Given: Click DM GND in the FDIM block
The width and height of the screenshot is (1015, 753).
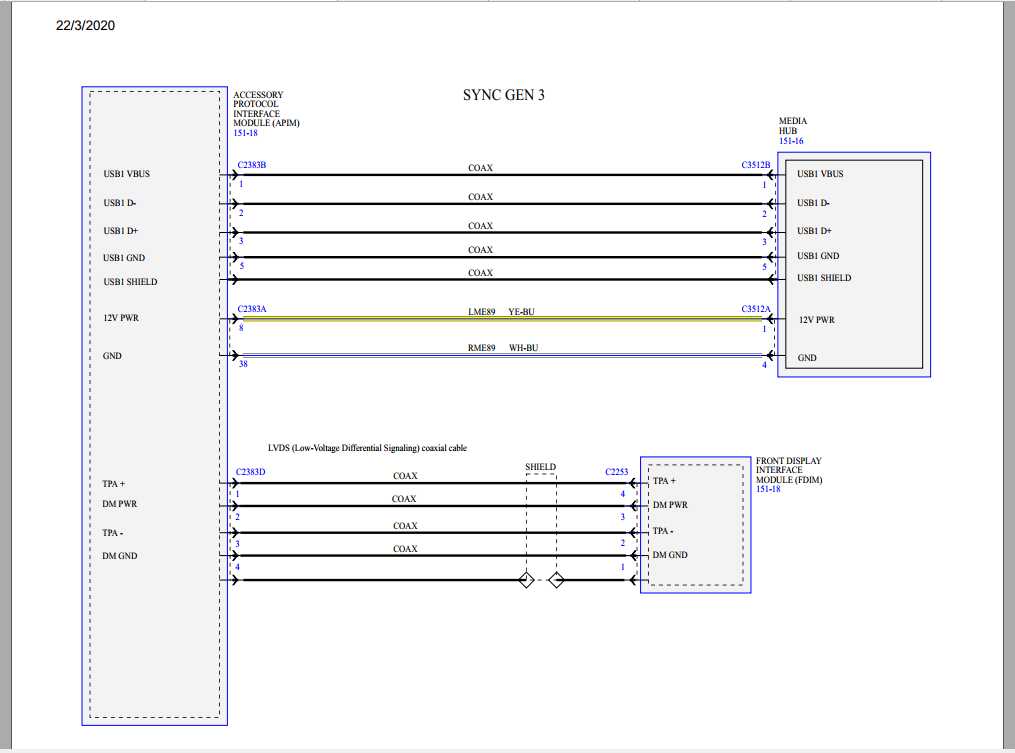Looking at the screenshot, I should coord(670,555).
